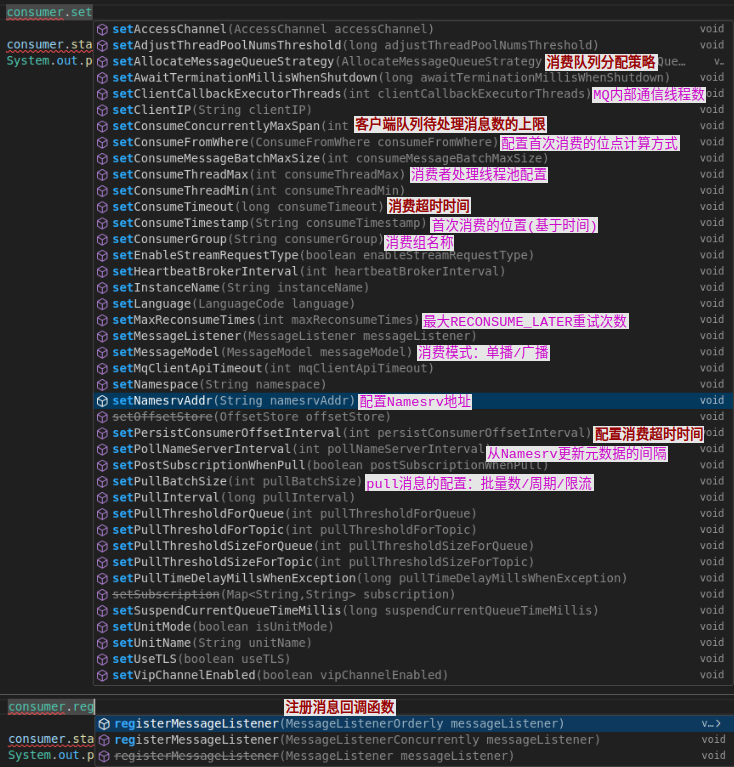
Task: Click the method icon for setPullBatchSize
Action: (103, 482)
